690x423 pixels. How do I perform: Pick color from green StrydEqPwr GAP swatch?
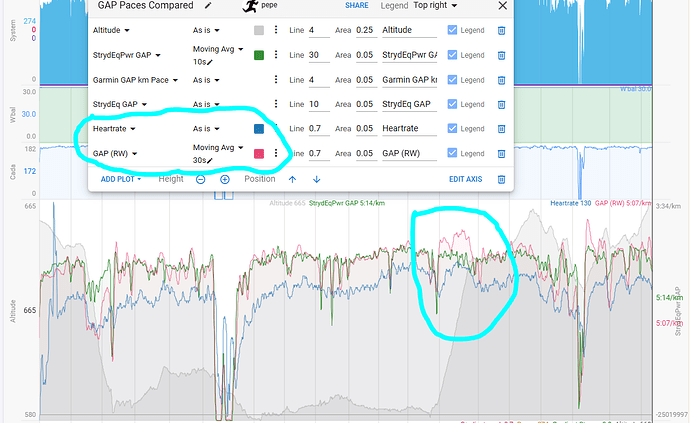click(x=259, y=55)
